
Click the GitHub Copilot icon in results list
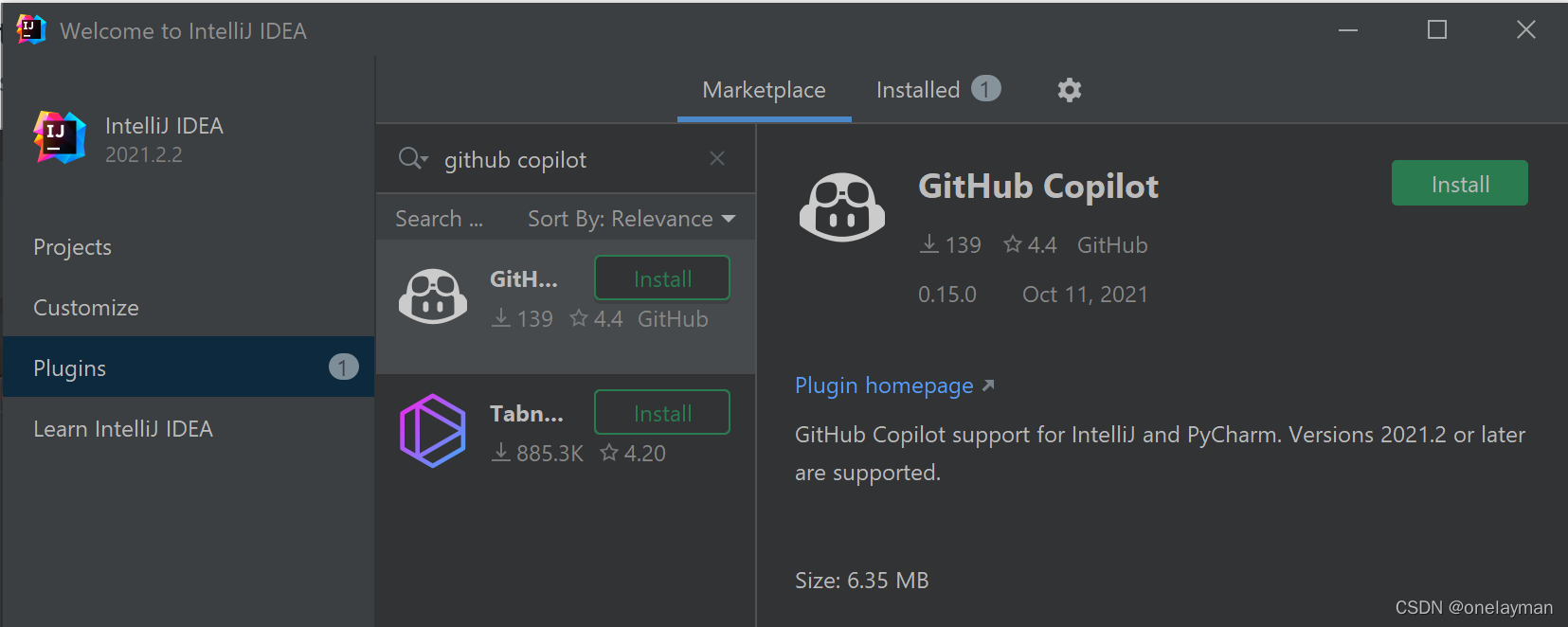click(433, 296)
